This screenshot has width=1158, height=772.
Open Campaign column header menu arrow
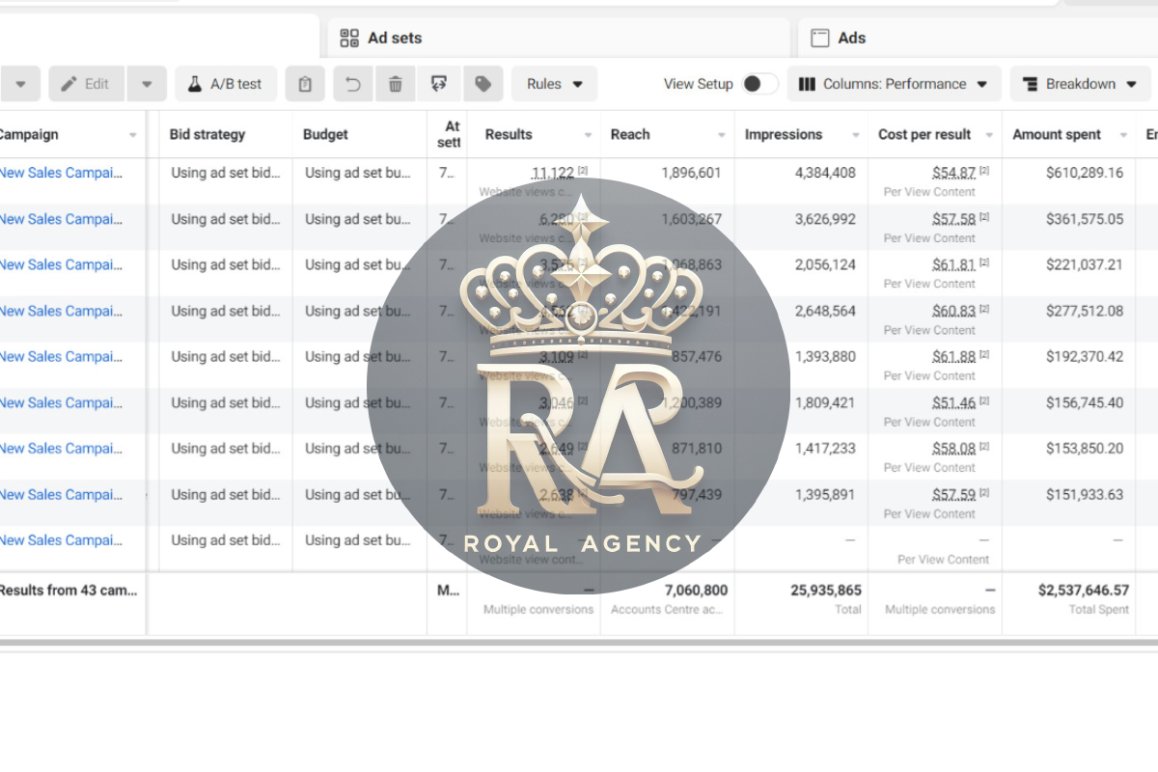[133, 135]
